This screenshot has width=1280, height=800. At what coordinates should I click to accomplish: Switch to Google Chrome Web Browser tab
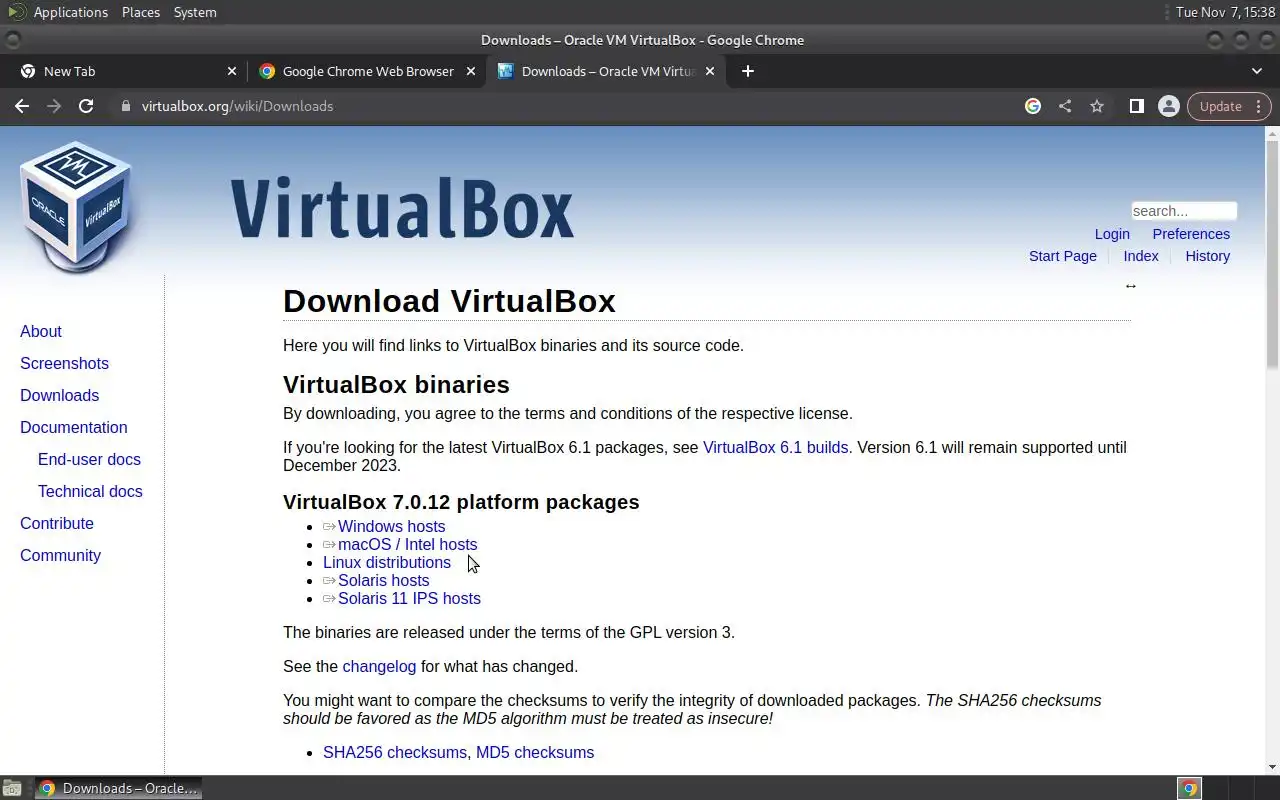(366, 71)
